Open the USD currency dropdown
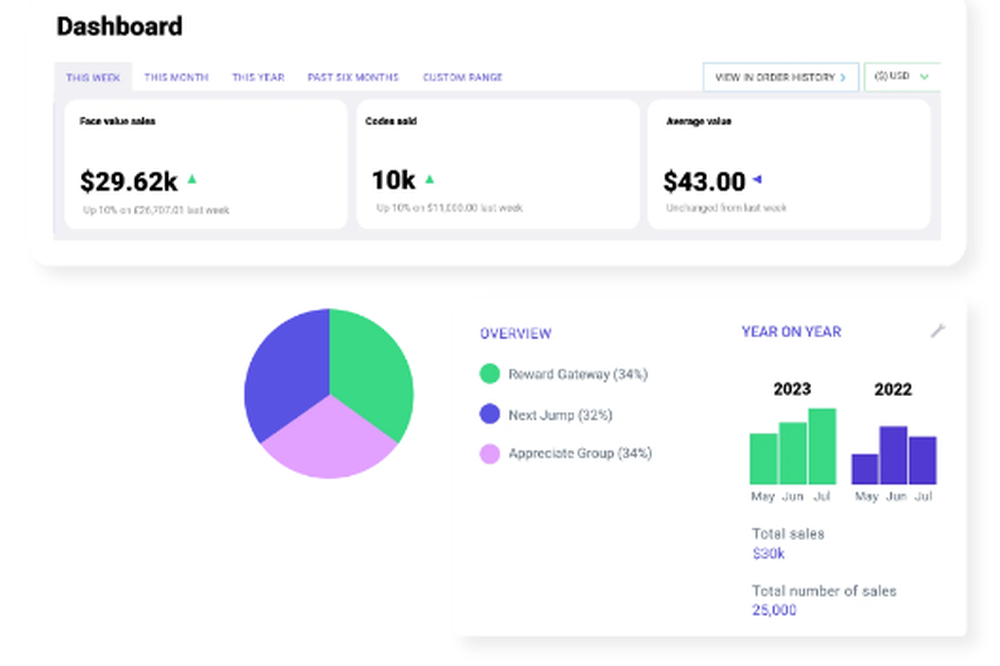The image size is (1000, 666). tap(902, 77)
